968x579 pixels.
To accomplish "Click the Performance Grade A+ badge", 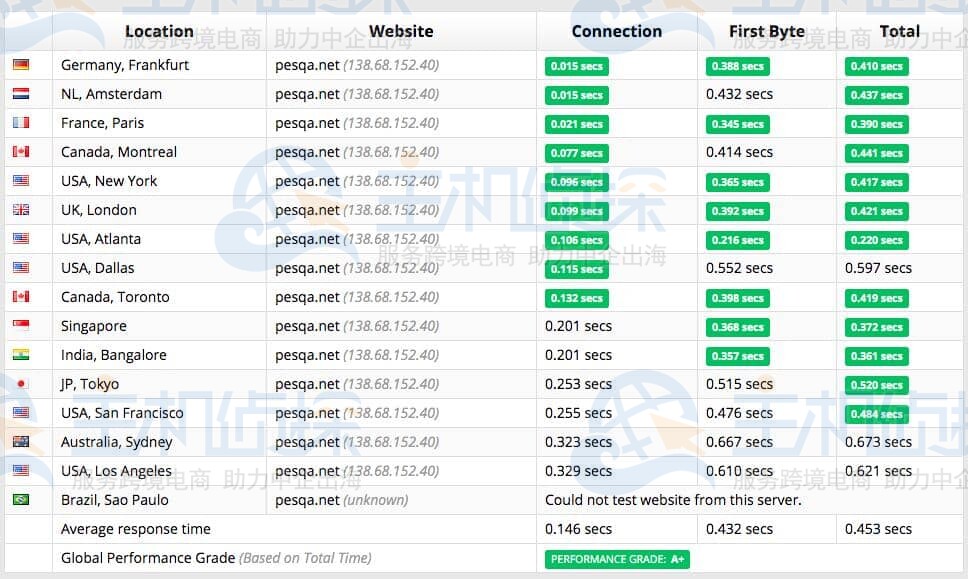I will click(x=617, y=559).
